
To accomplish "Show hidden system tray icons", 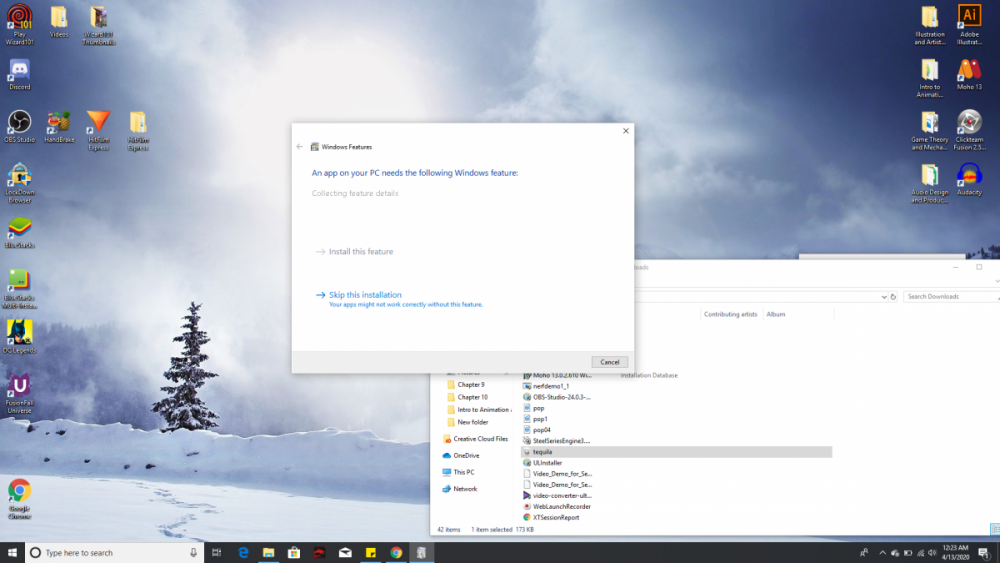I will [x=863, y=552].
